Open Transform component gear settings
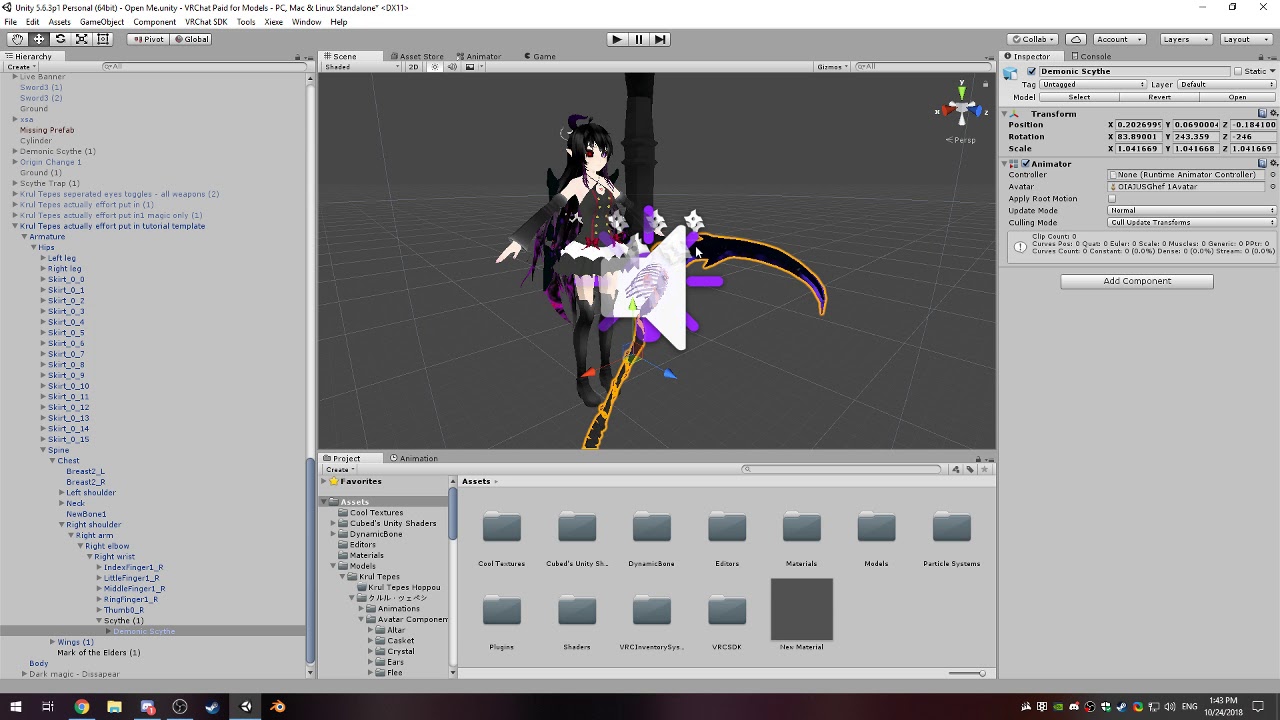 click(1273, 114)
